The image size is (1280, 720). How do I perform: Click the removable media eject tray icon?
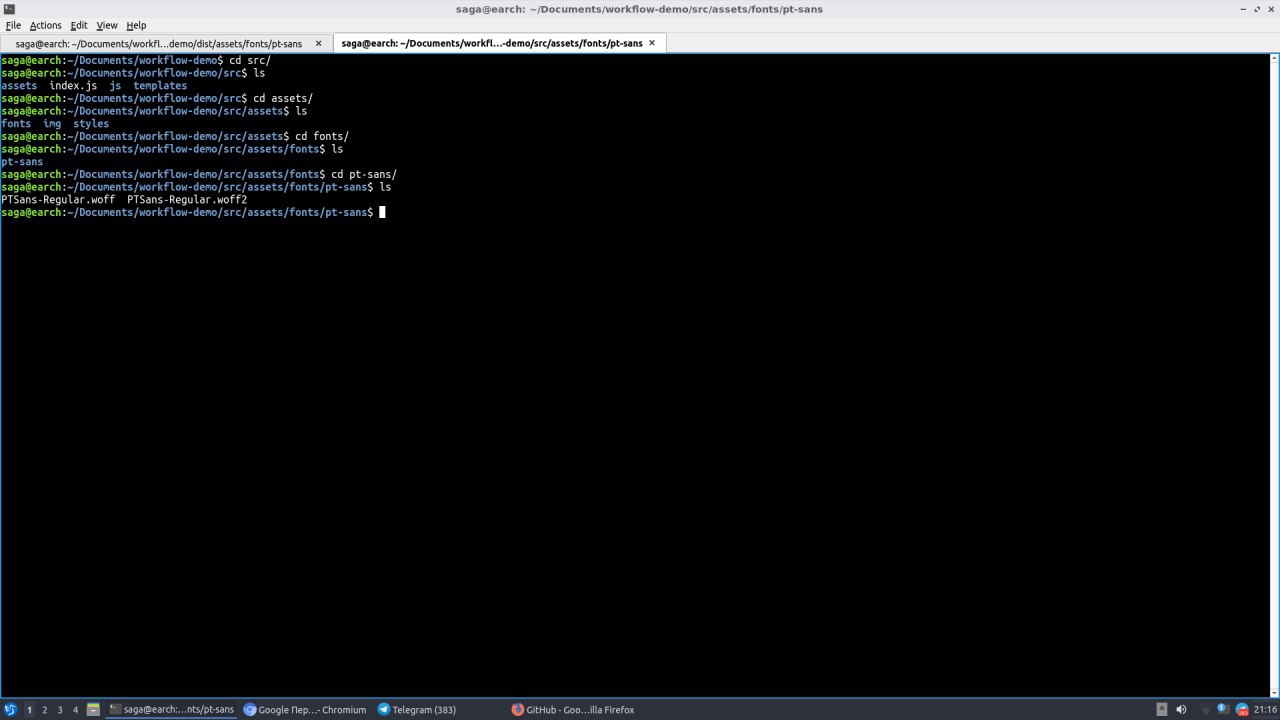1162,710
